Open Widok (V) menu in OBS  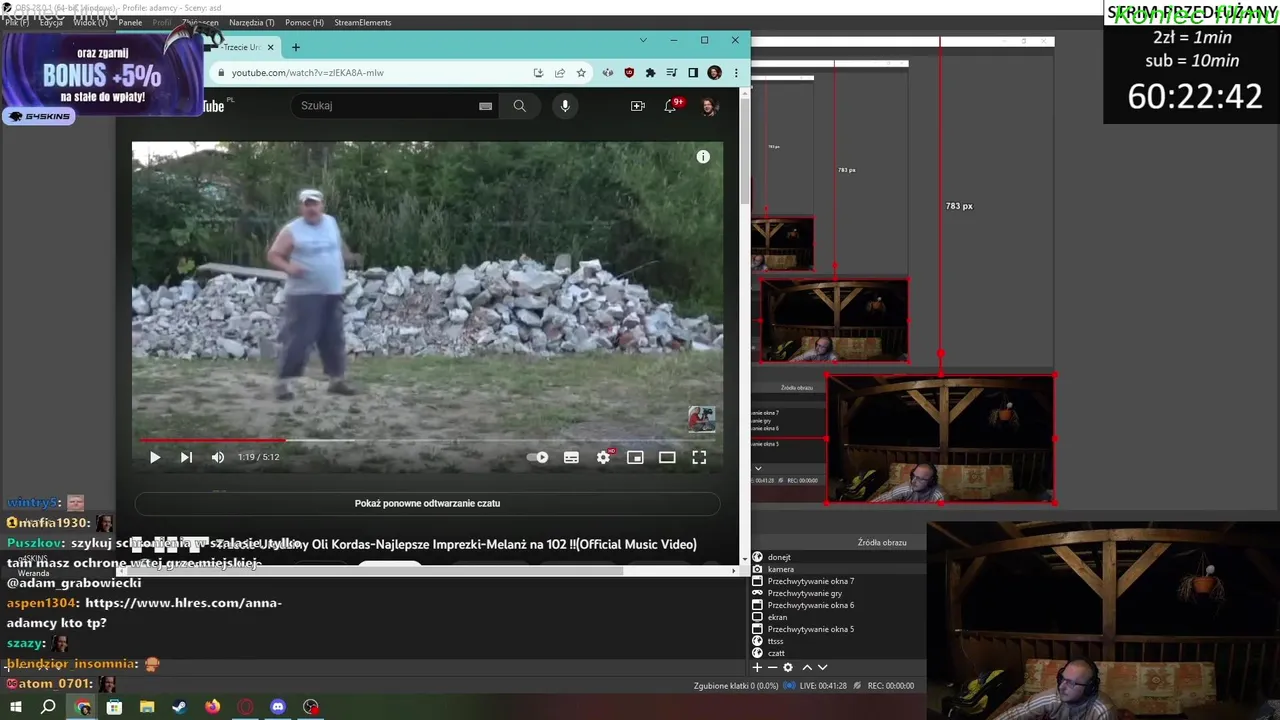coord(90,22)
